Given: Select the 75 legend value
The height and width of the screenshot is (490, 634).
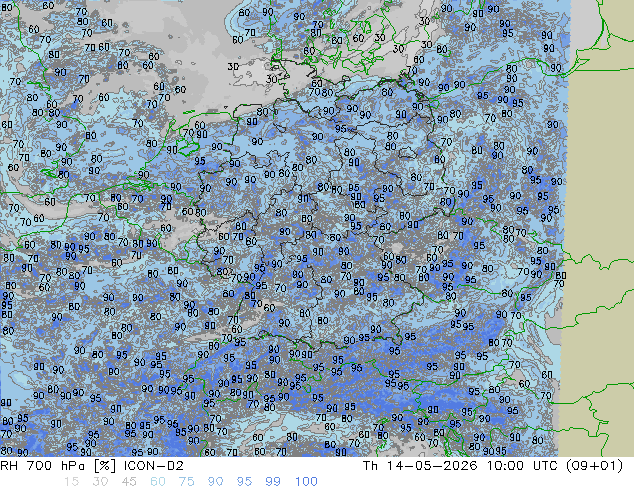Looking at the screenshot, I should pos(186,482).
